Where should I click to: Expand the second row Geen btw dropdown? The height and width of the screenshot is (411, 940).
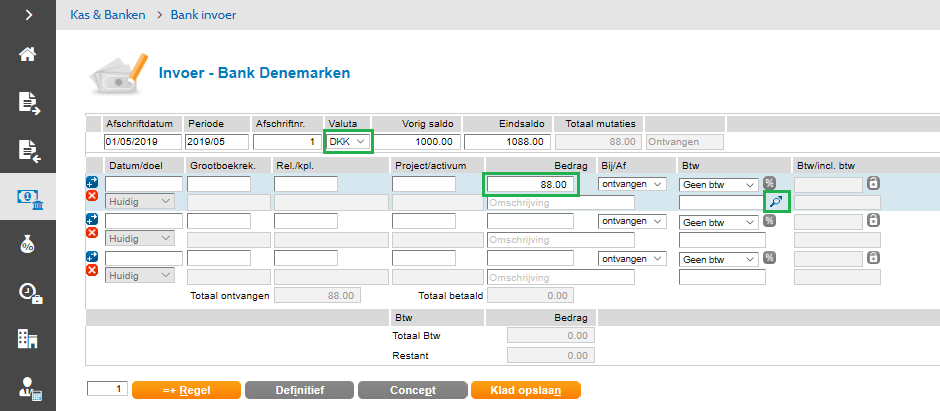[x=718, y=221]
